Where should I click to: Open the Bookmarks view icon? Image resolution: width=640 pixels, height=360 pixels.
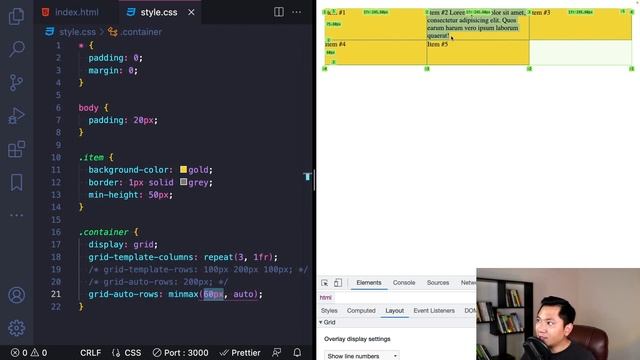(16, 182)
